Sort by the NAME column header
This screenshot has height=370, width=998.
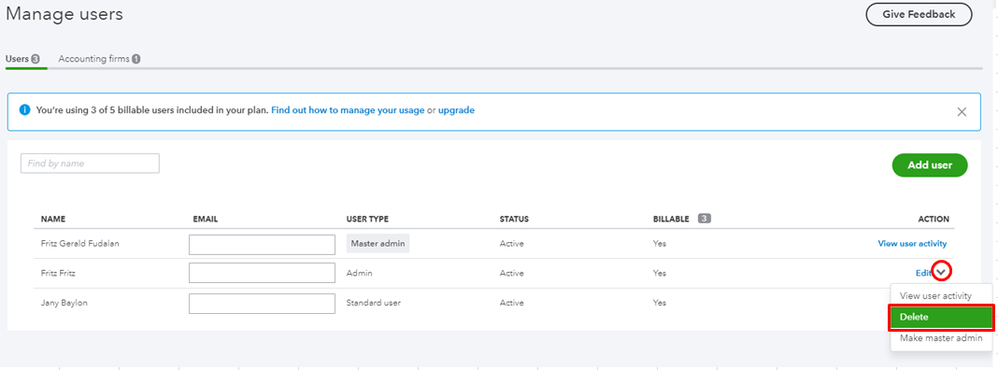[53, 219]
